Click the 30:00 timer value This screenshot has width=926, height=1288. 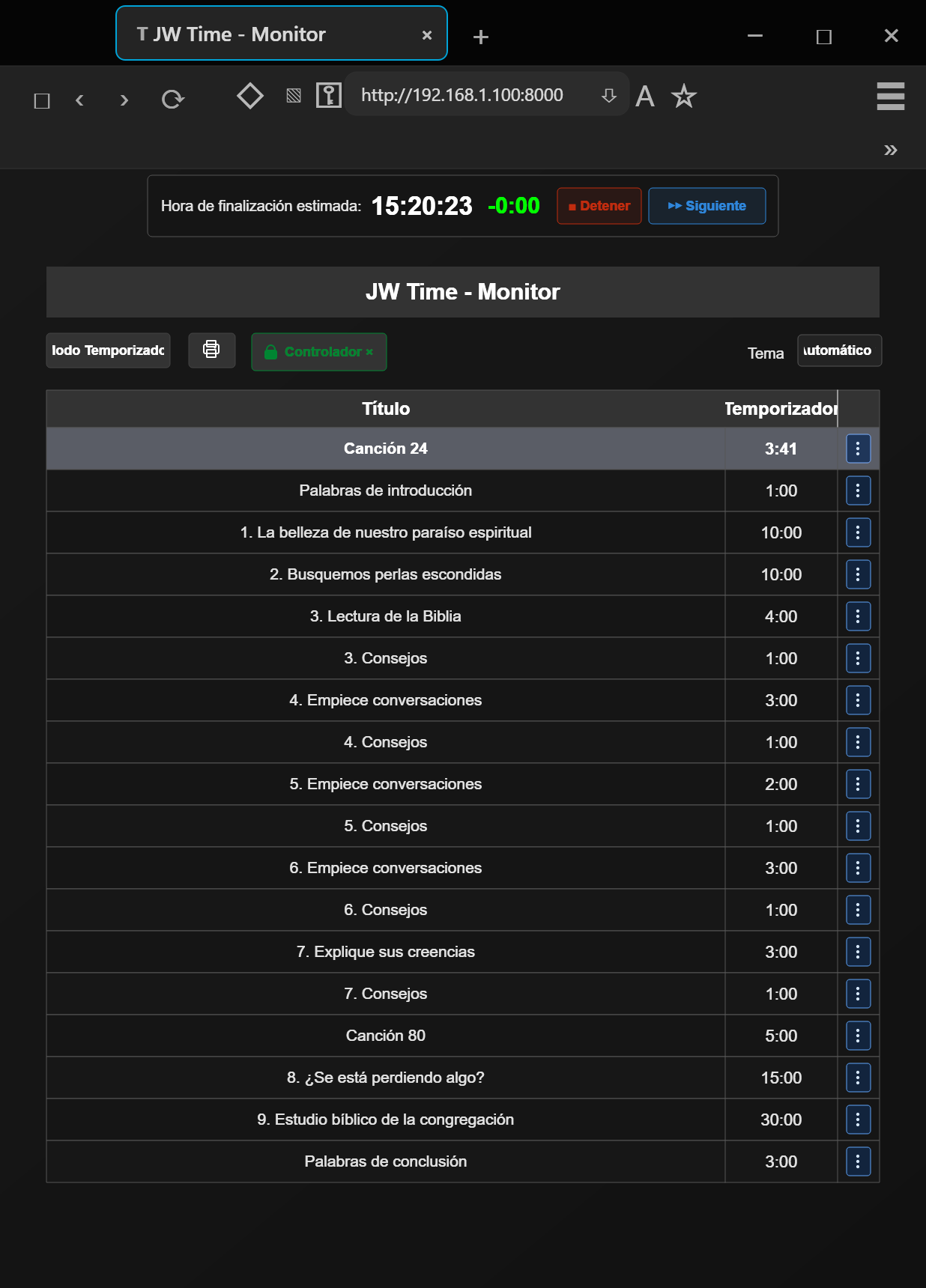(781, 1120)
